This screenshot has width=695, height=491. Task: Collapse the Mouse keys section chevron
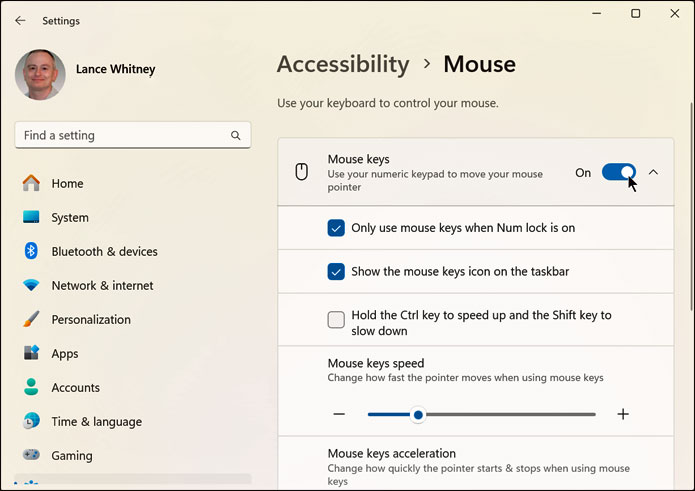tap(653, 173)
